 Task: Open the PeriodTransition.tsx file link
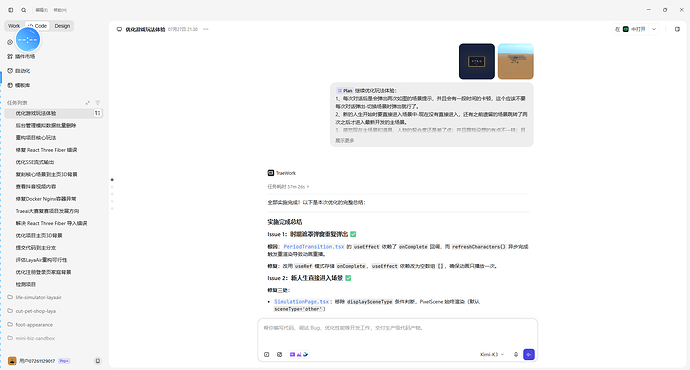314,247
